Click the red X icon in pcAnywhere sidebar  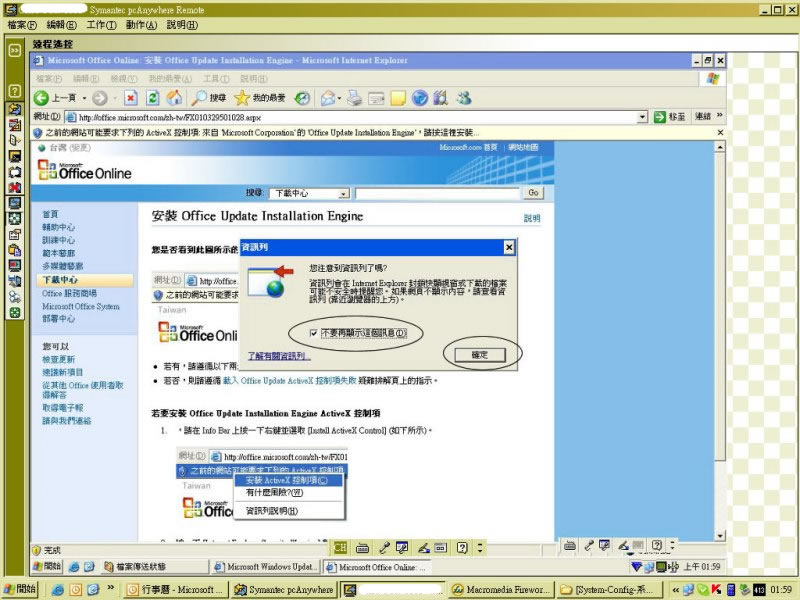(15, 187)
